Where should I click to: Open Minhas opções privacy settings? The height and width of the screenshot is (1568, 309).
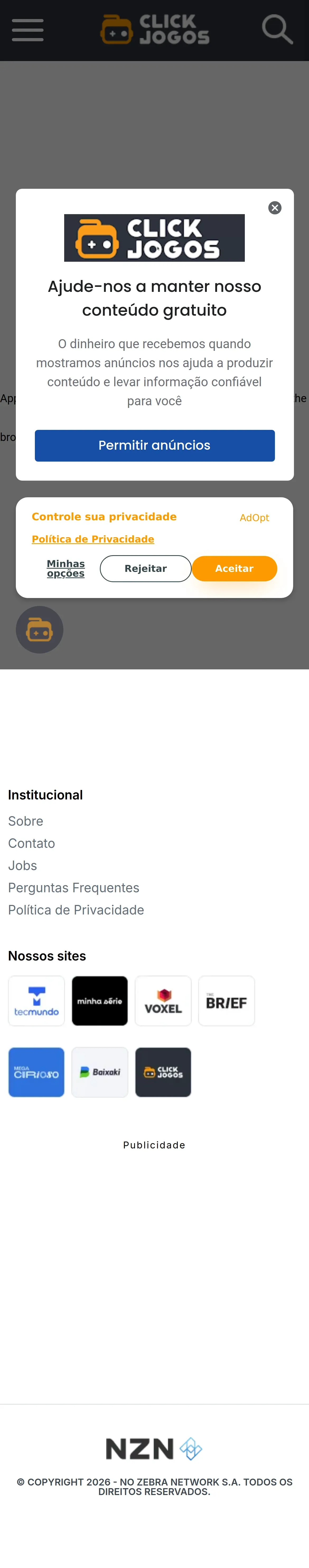tap(66, 568)
